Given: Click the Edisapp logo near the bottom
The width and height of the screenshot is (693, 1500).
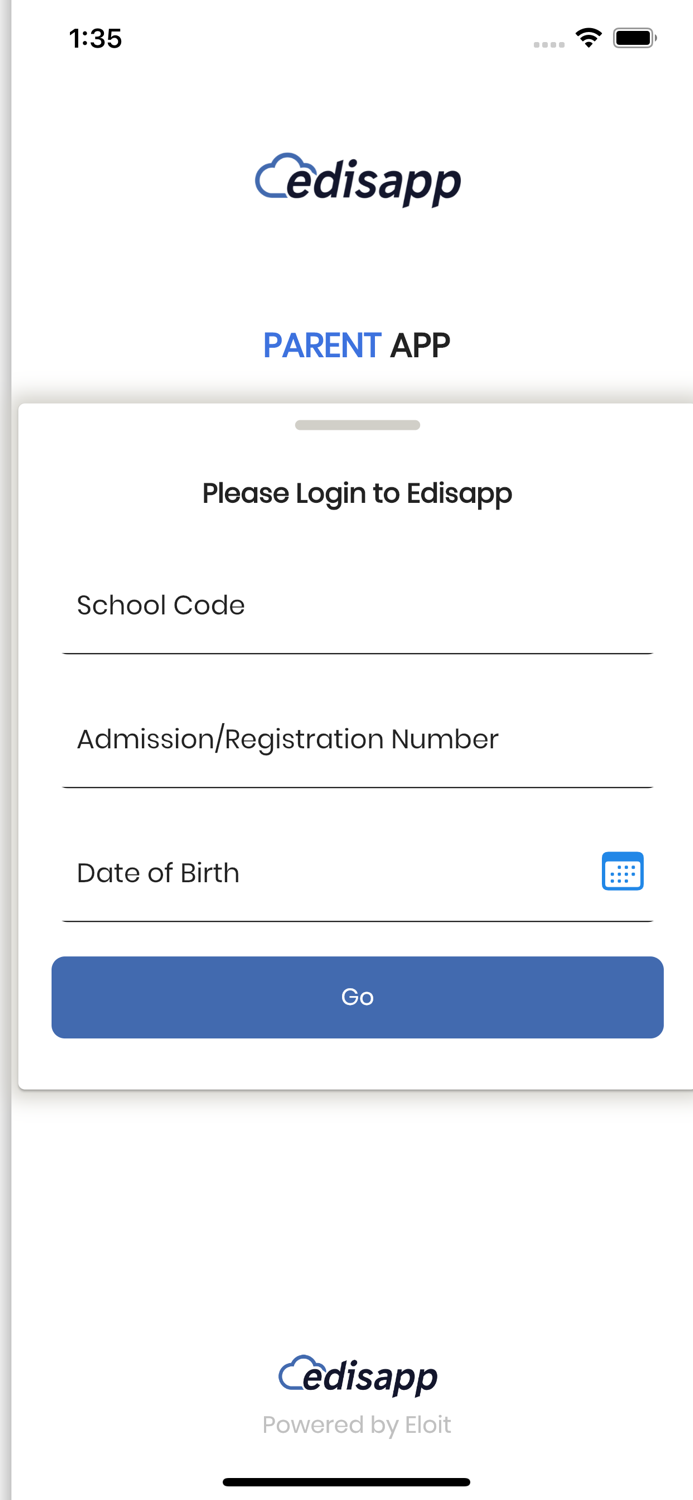Looking at the screenshot, I should pyautogui.click(x=357, y=1375).
